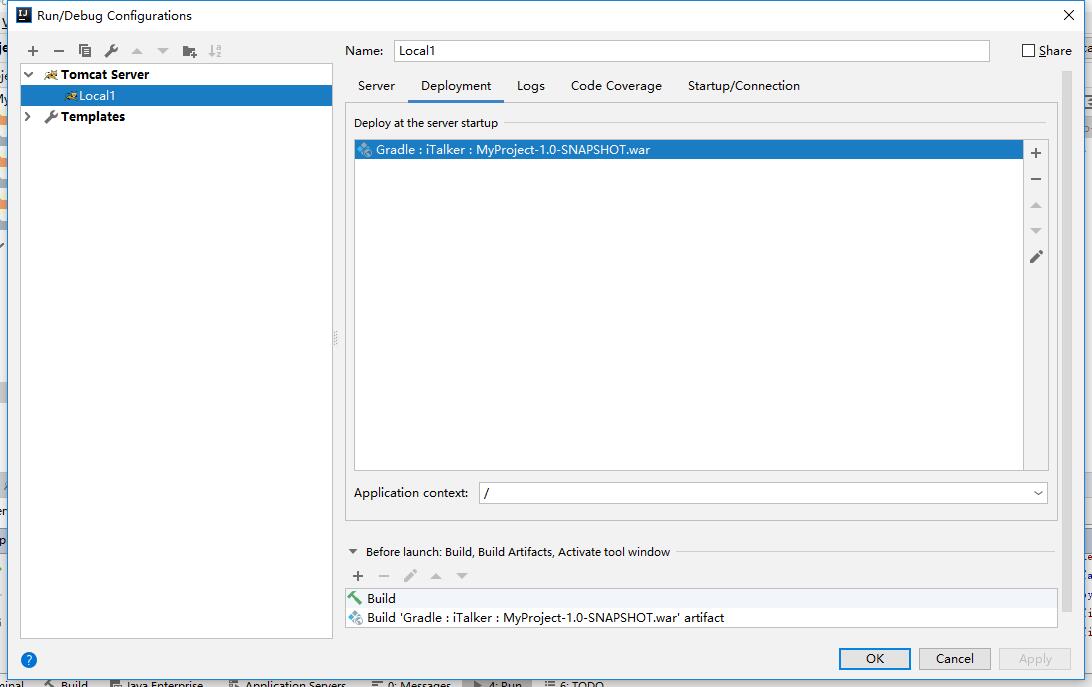Open help with the question mark icon
The image size is (1092, 687).
(x=29, y=659)
